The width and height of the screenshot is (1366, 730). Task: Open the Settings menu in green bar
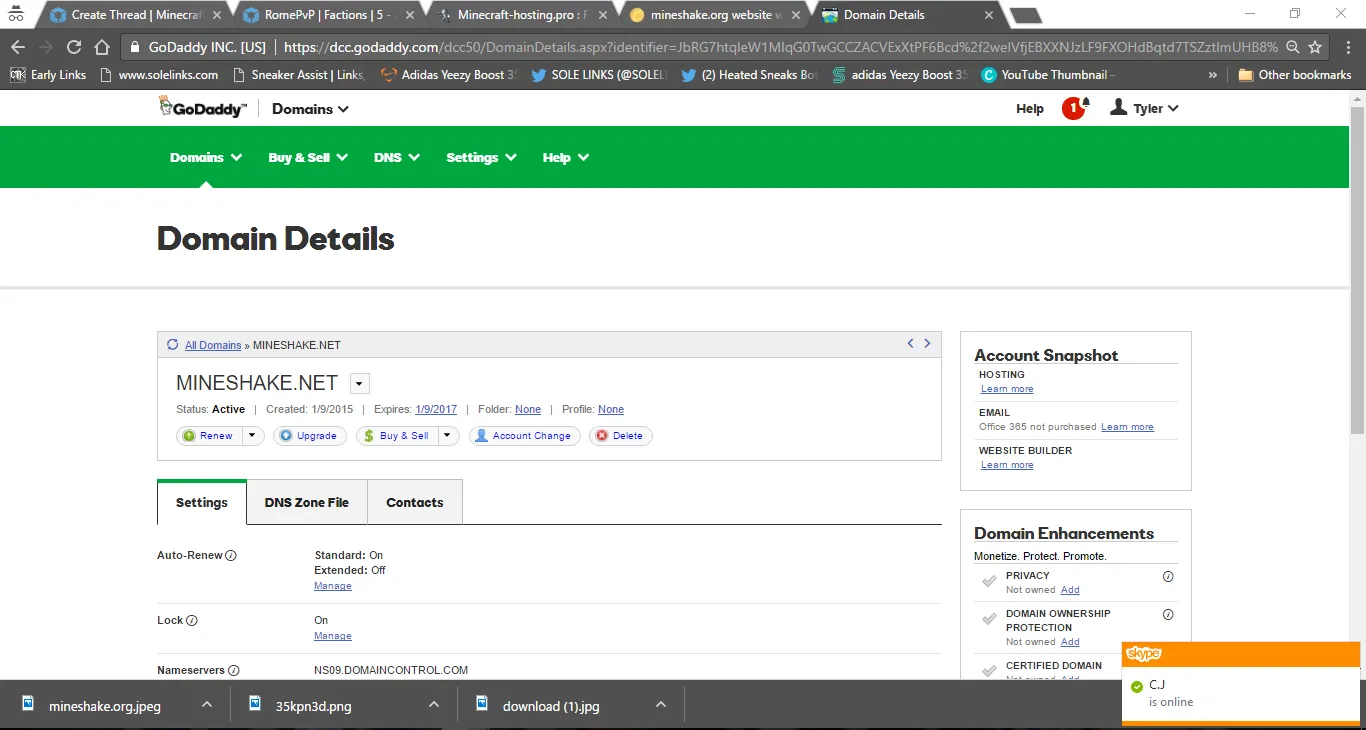tap(481, 157)
